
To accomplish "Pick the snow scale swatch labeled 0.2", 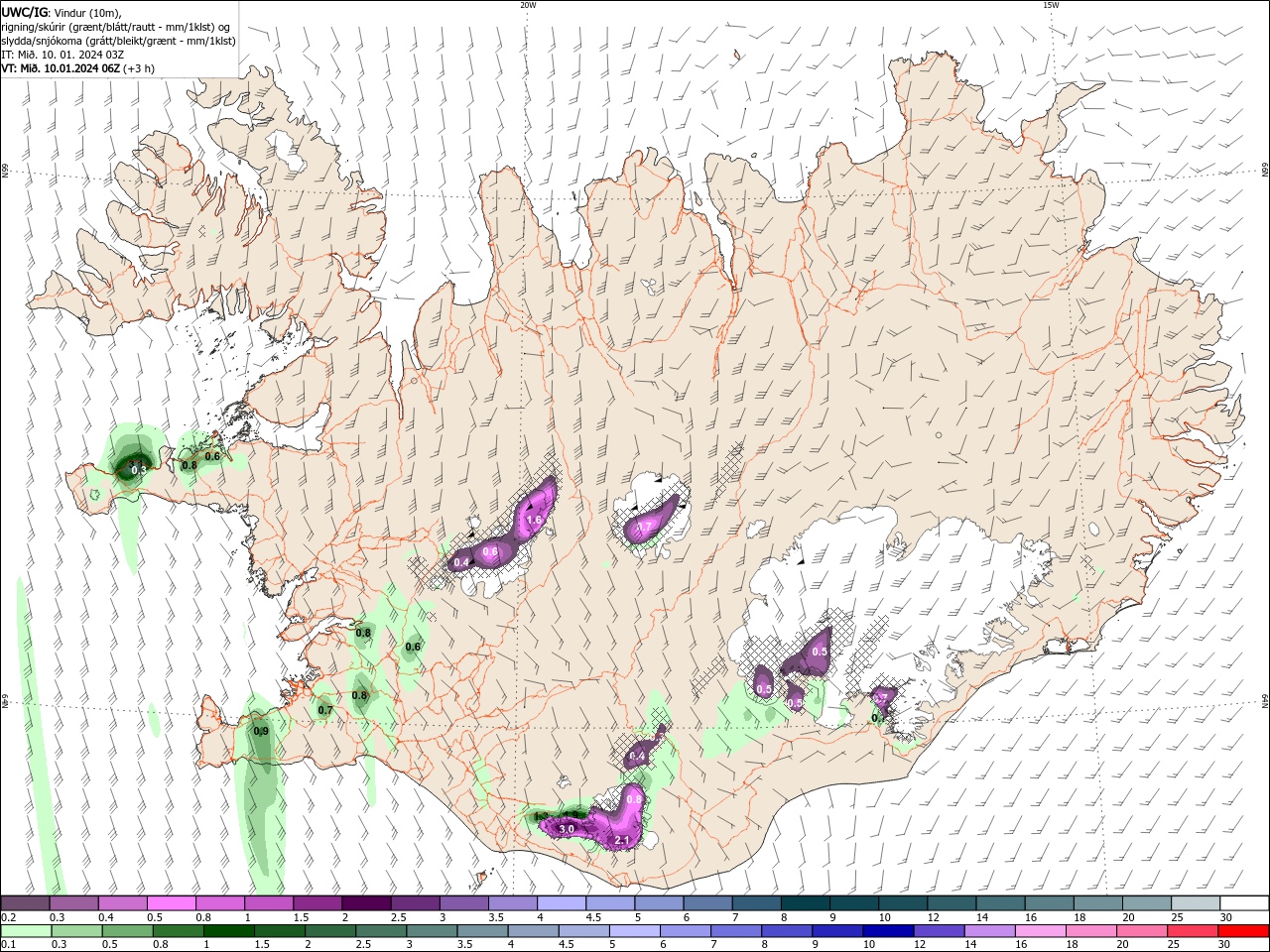I will coord(25,903).
